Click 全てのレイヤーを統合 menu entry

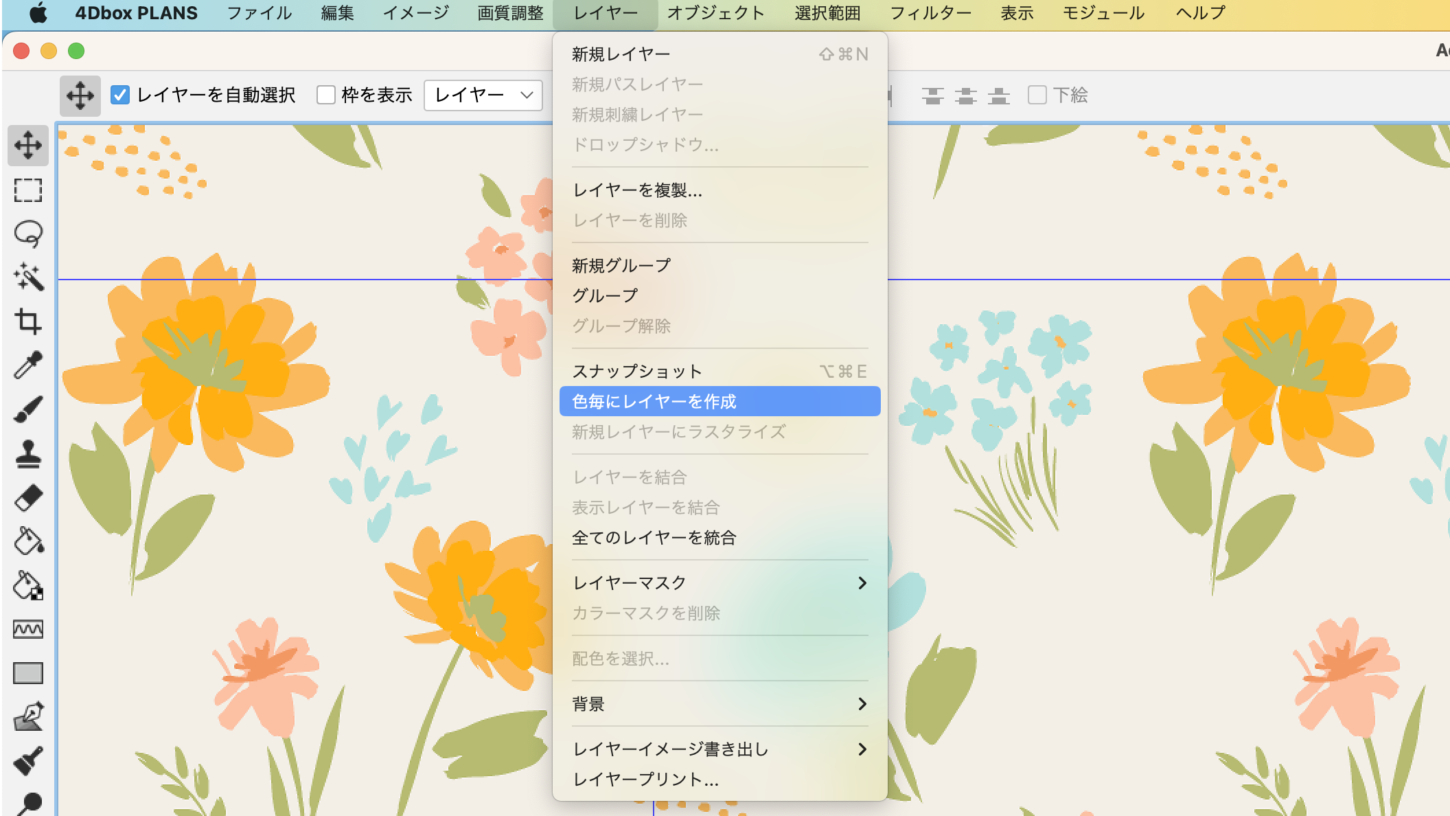[x=654, y=537]
